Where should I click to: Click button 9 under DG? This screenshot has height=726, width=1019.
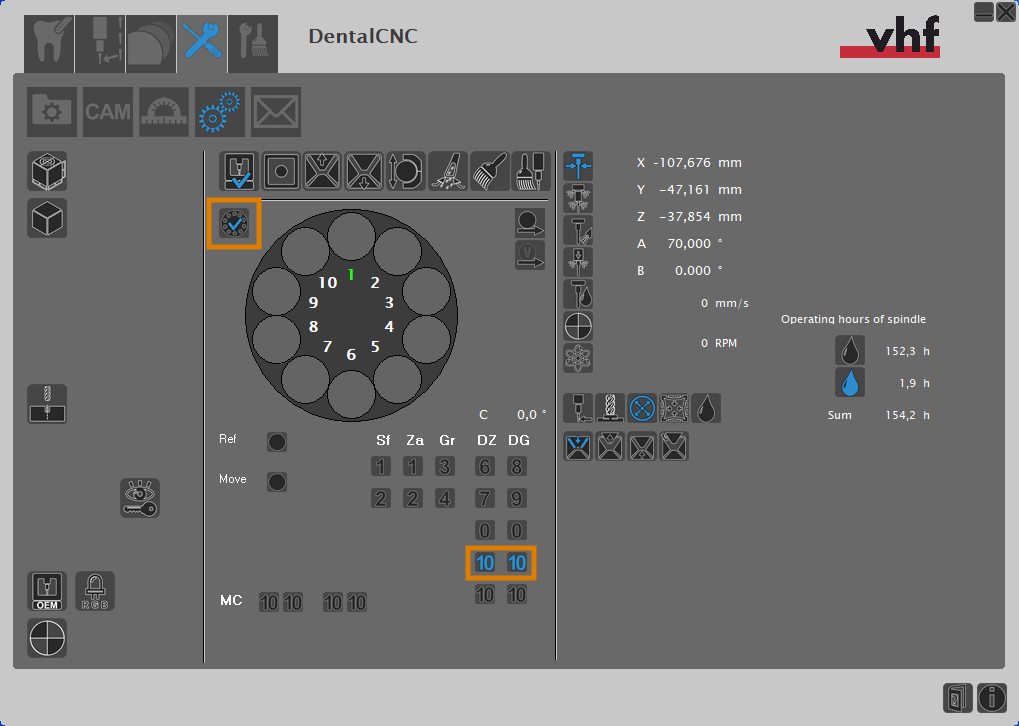coord(517,499)
